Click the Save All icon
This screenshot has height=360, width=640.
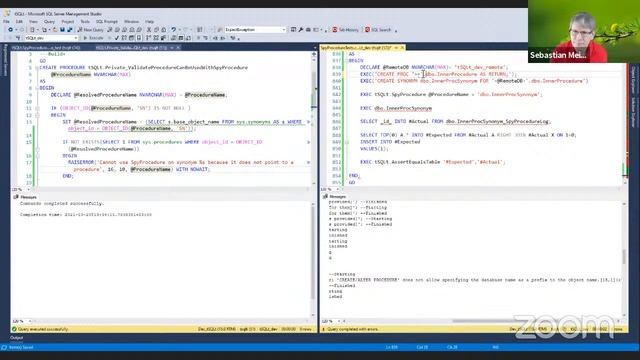click(70, 30)
